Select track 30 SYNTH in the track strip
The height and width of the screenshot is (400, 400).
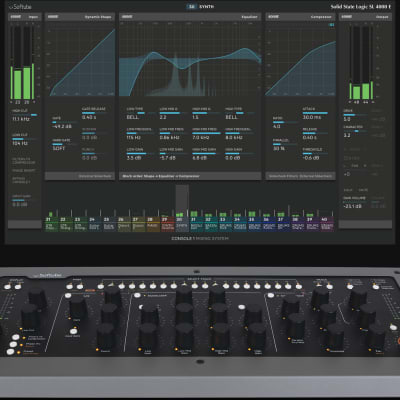[x=182, y=223]
